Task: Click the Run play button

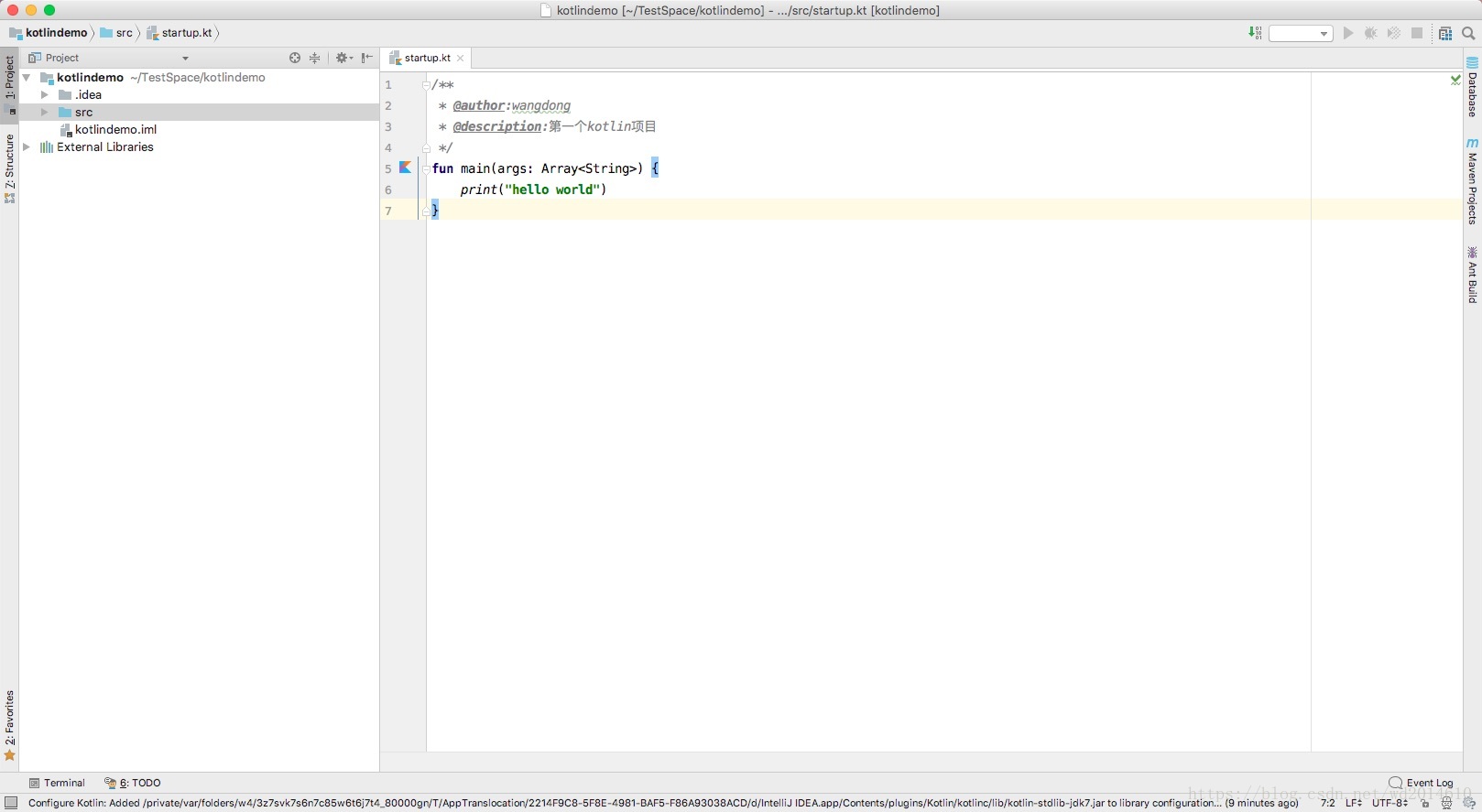Action: pos(1348,33)
